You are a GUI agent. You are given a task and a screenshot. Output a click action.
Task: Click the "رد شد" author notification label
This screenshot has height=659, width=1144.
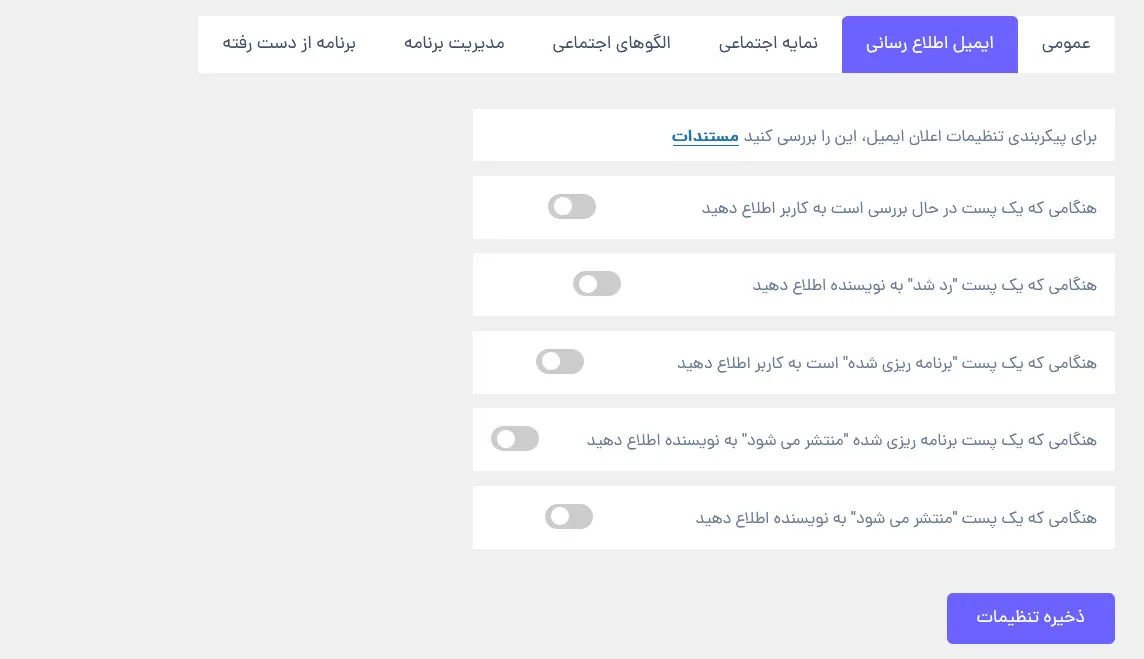coord(924,285)
